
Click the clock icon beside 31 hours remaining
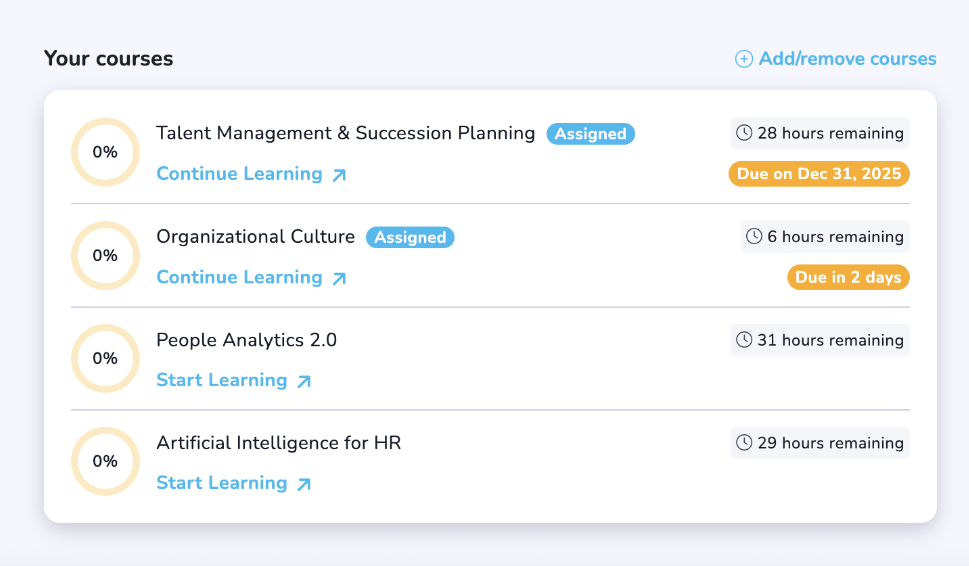744,340
